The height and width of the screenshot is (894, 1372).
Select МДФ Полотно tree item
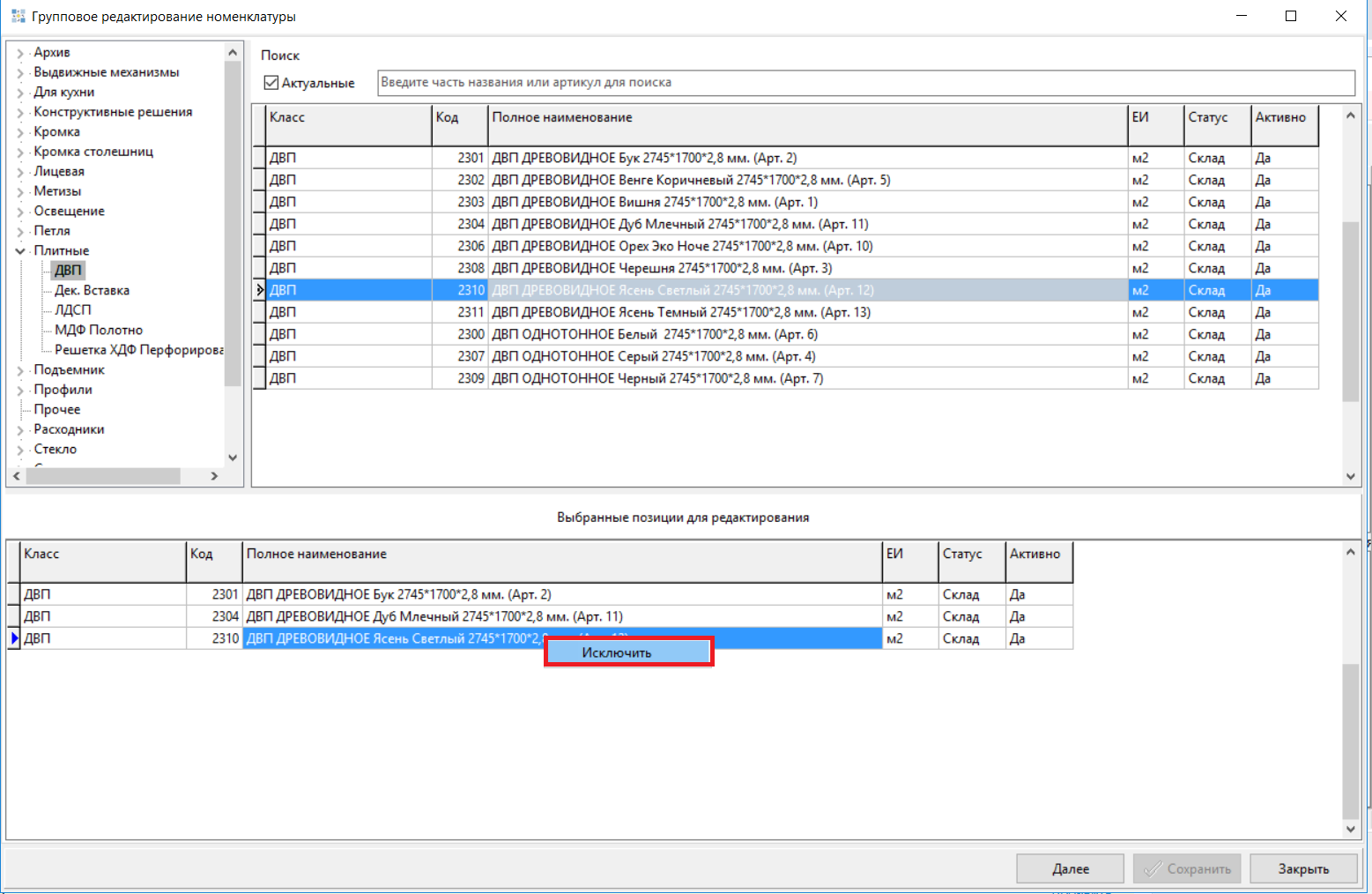[x=98, y=330]
